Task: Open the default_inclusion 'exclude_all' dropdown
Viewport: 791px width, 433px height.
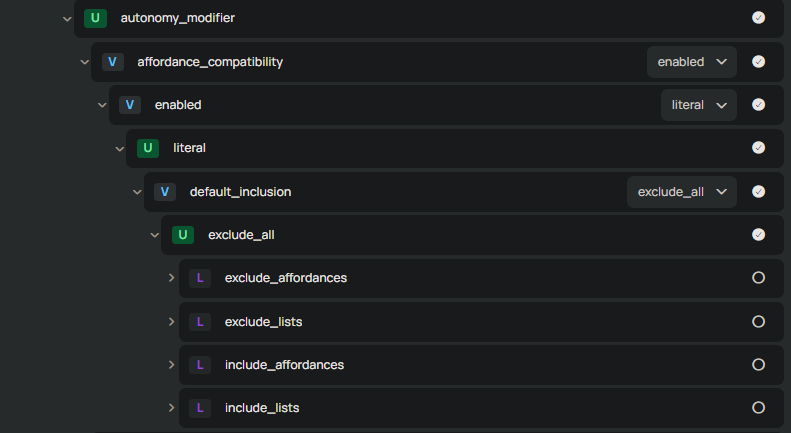Action: coord(681,191)
